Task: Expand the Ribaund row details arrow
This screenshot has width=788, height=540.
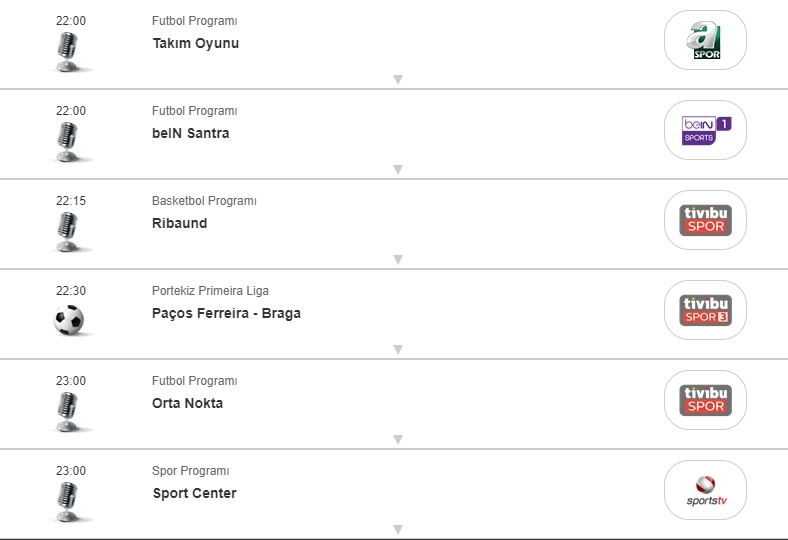Action: [x=397, y=260]
